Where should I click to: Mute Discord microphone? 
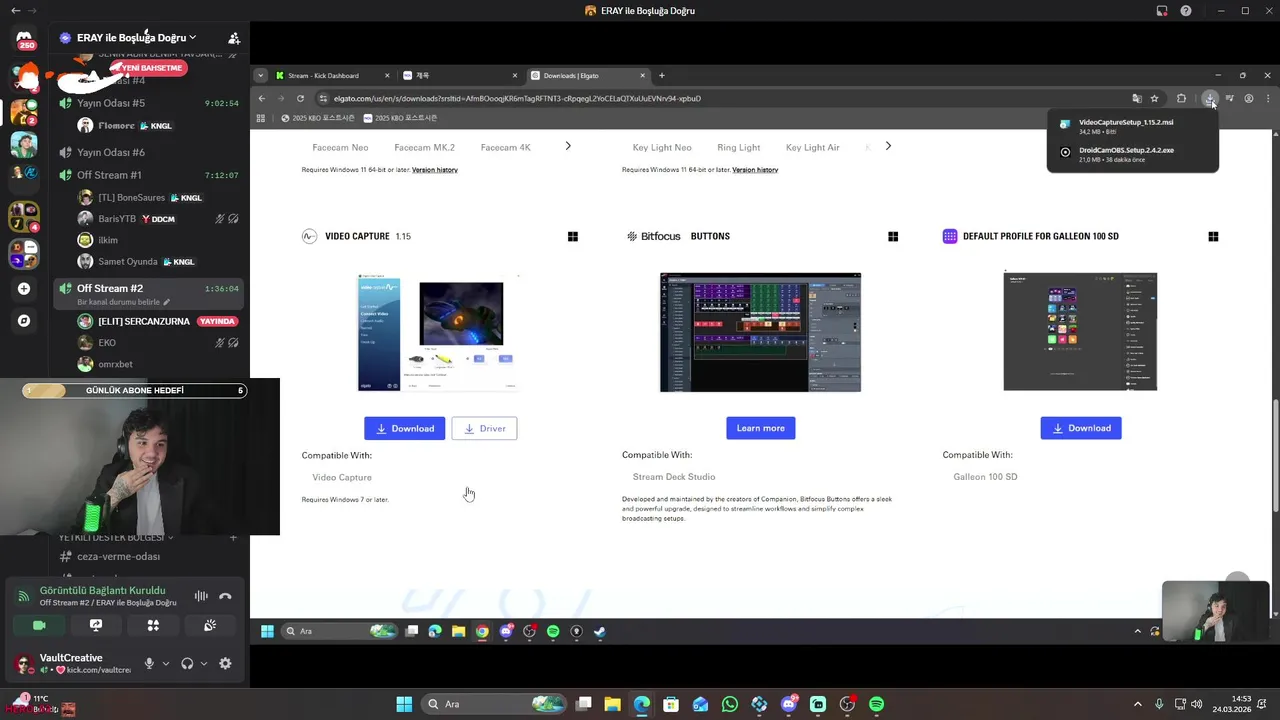point(149,663)
